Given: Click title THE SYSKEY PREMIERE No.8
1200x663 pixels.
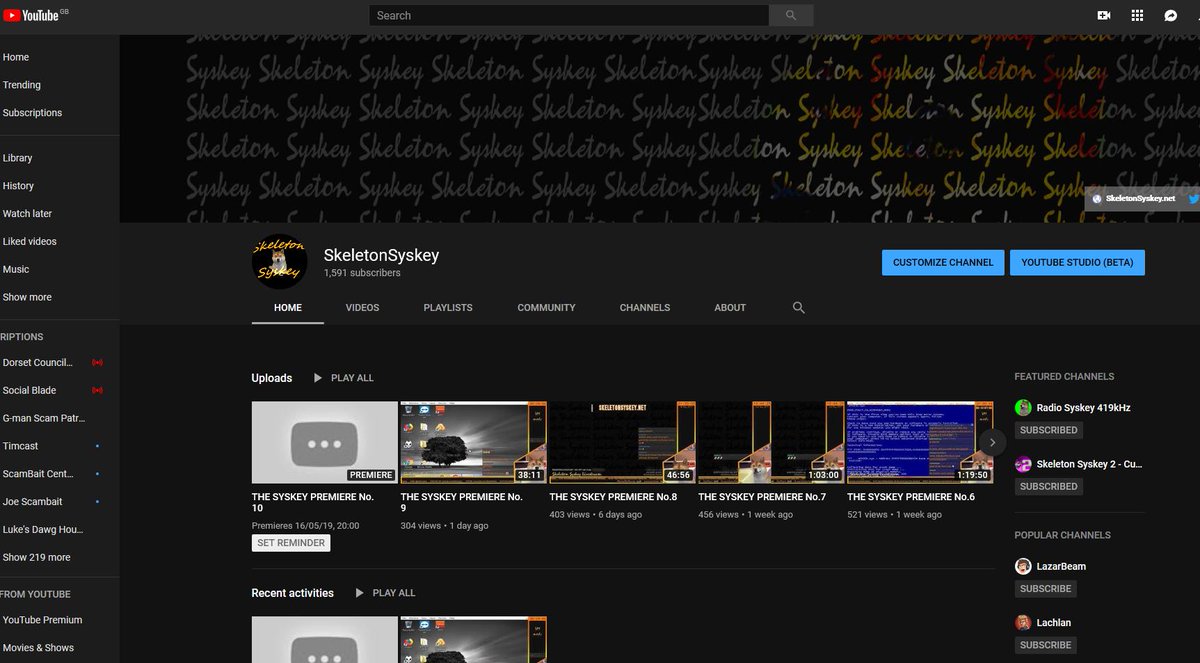Looking at the screenshot, I should (x=613, y=497).
